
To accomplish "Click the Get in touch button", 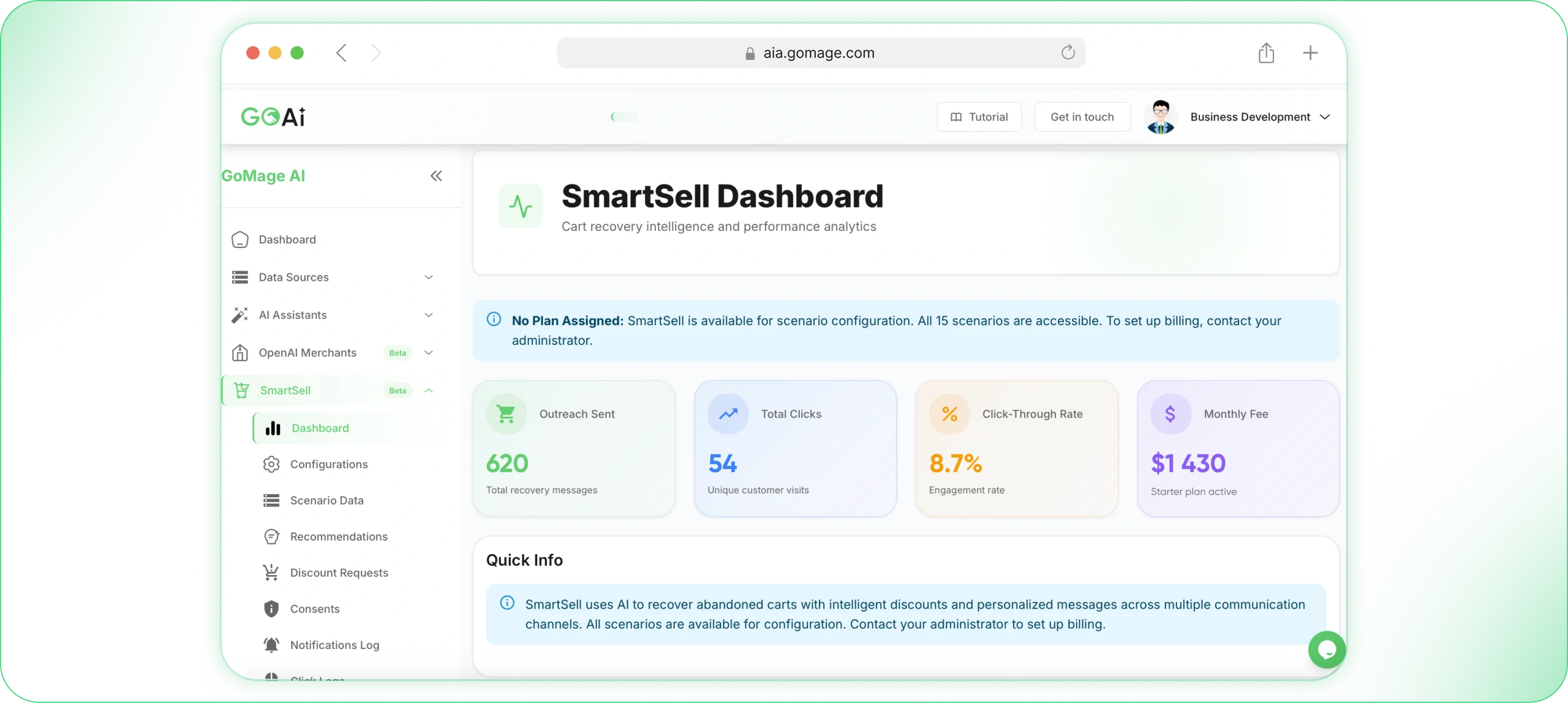I will pyautogui.click(x=1082, y=117).
